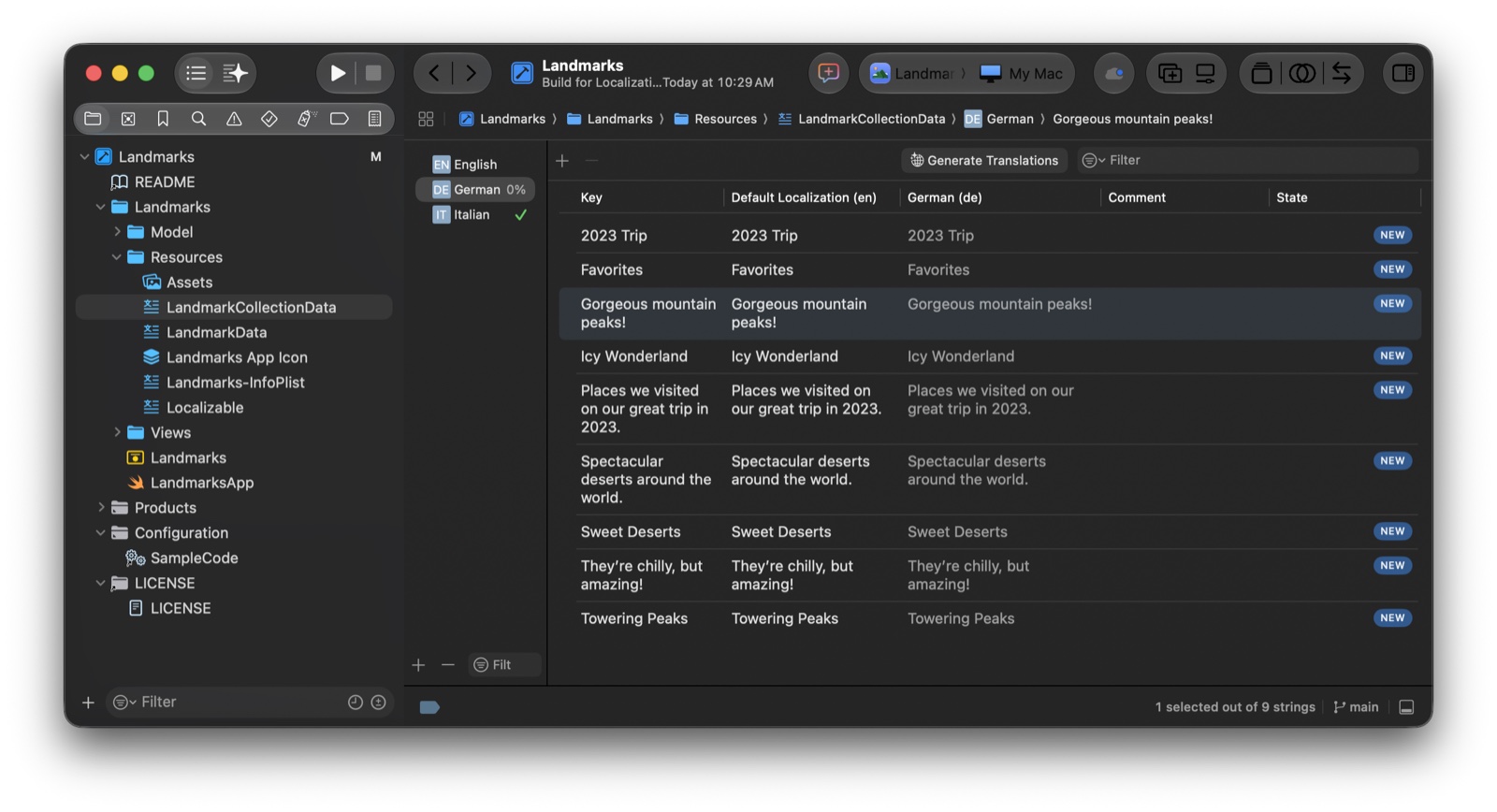Collapse the LICENSE folder
The width and height of the screenshot is (1497, 812).
point(101,583)
